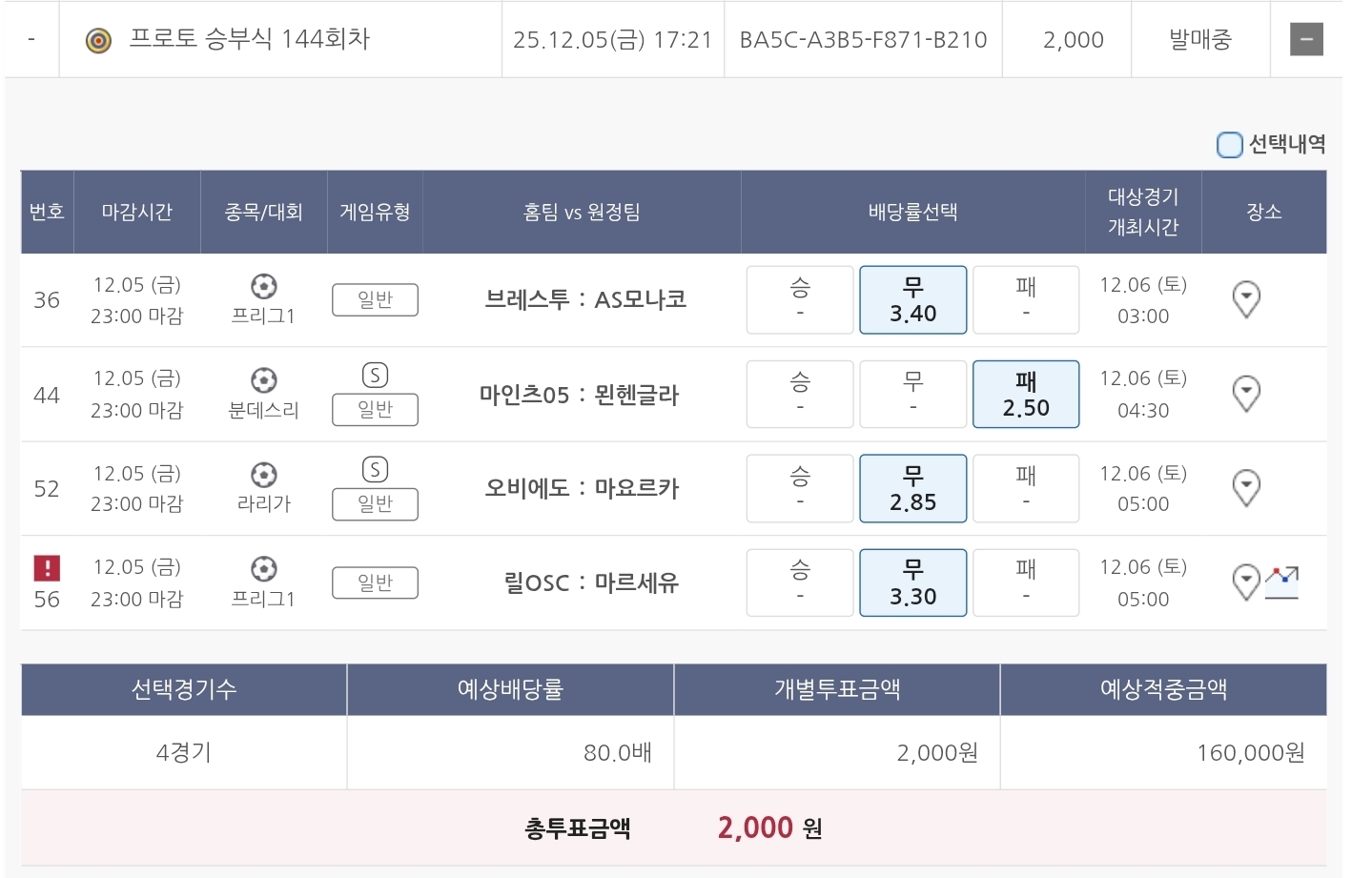1372x878 pixels.
Task: Collapse the 프로토 승부식 144회차 ticket row
Action: pos(1305,40)
